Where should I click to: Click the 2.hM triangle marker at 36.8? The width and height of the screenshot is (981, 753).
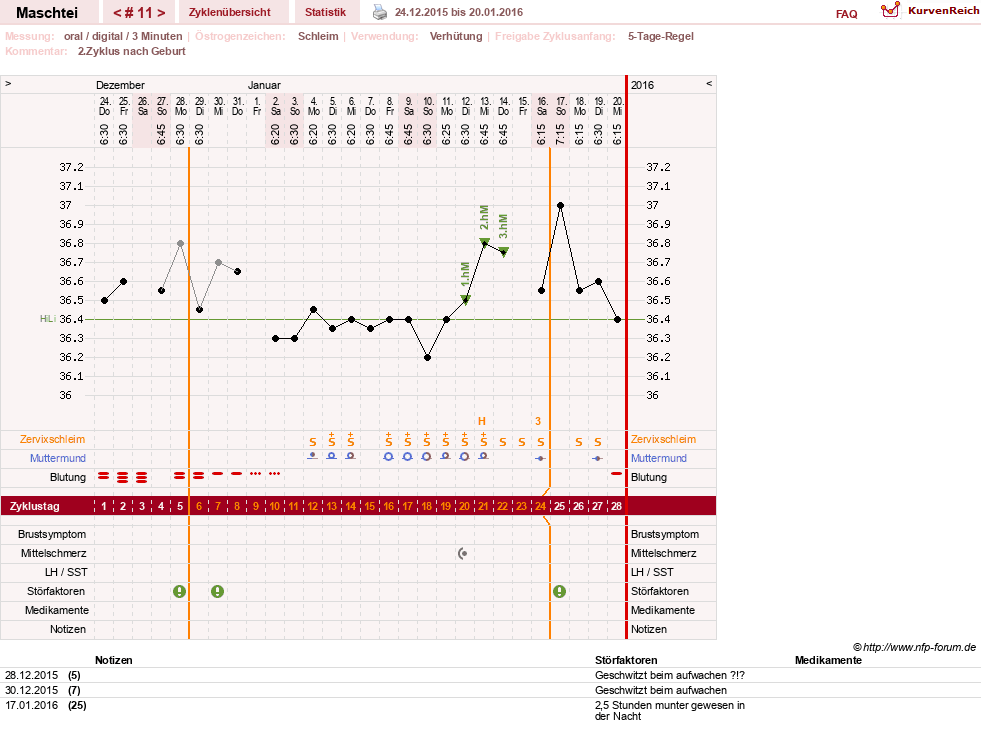pos(484,242)
